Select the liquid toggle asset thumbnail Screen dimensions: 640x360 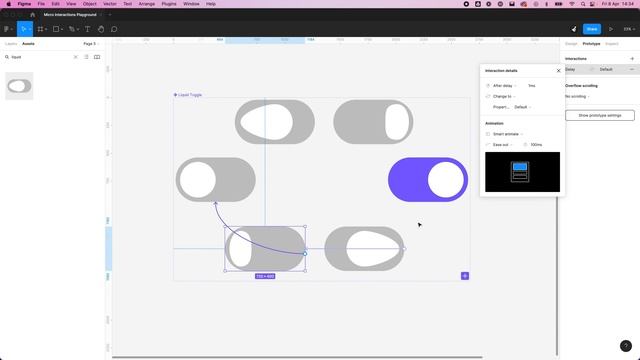coord(19,86)
